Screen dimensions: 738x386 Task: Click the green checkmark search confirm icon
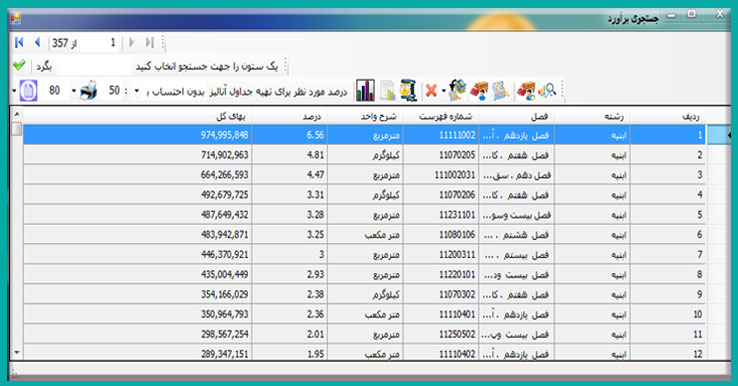point(19,65)
